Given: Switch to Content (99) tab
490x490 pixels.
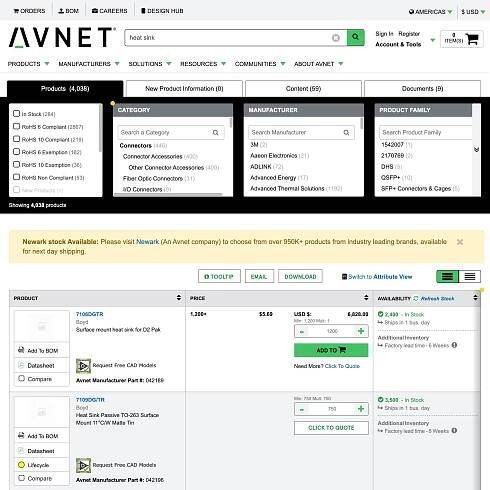Looking at the screenshot, I should [x=303, y=89].
